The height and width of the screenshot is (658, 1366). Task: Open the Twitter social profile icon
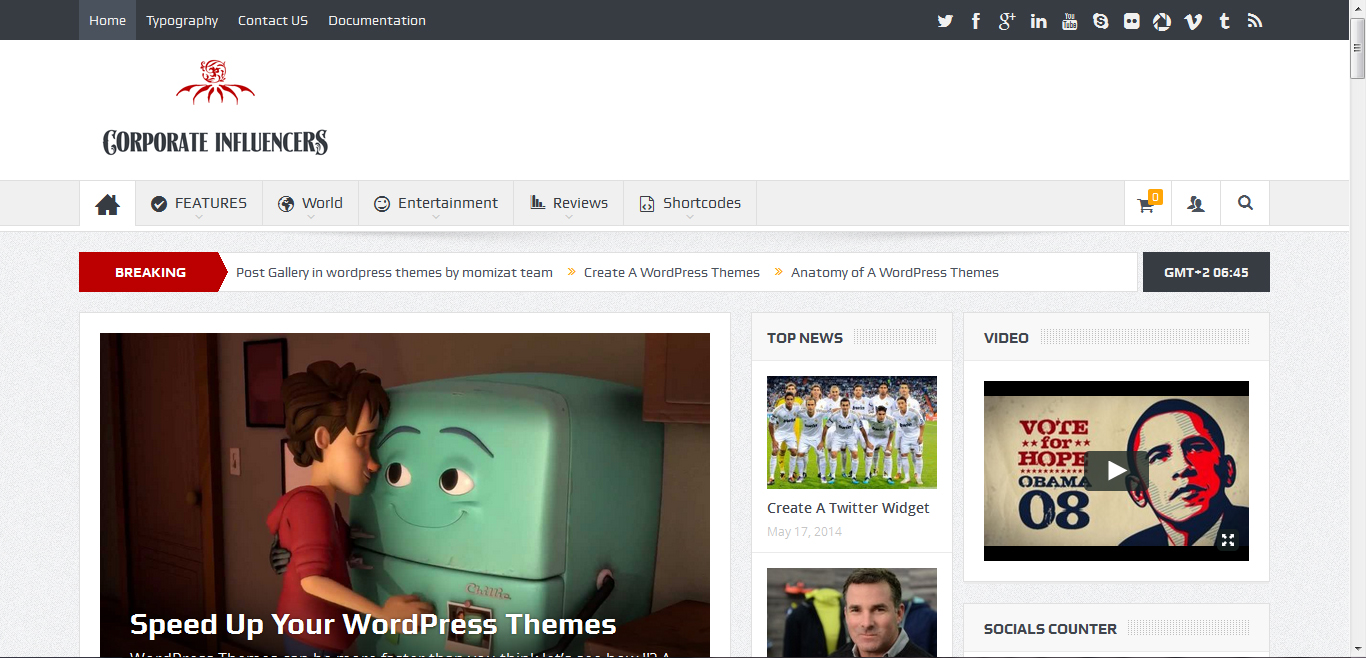pos(945,21)
